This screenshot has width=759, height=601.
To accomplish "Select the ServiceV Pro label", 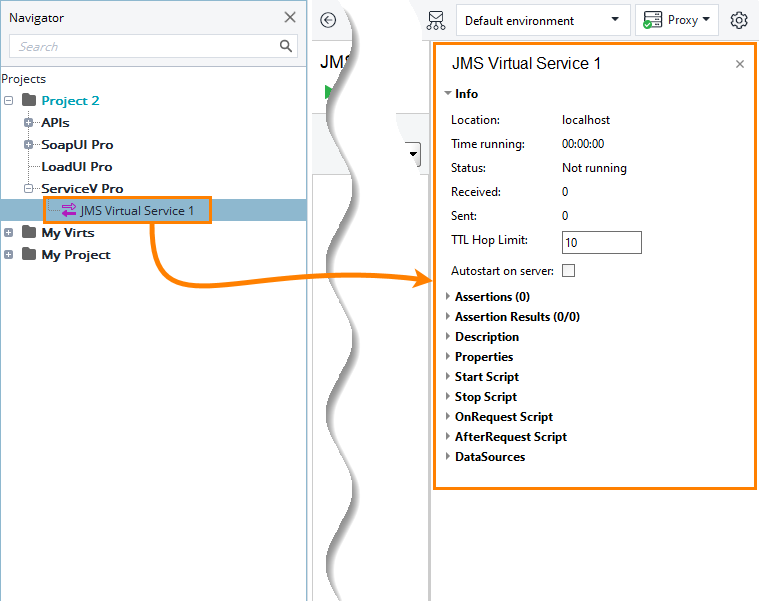I will 82,188.
